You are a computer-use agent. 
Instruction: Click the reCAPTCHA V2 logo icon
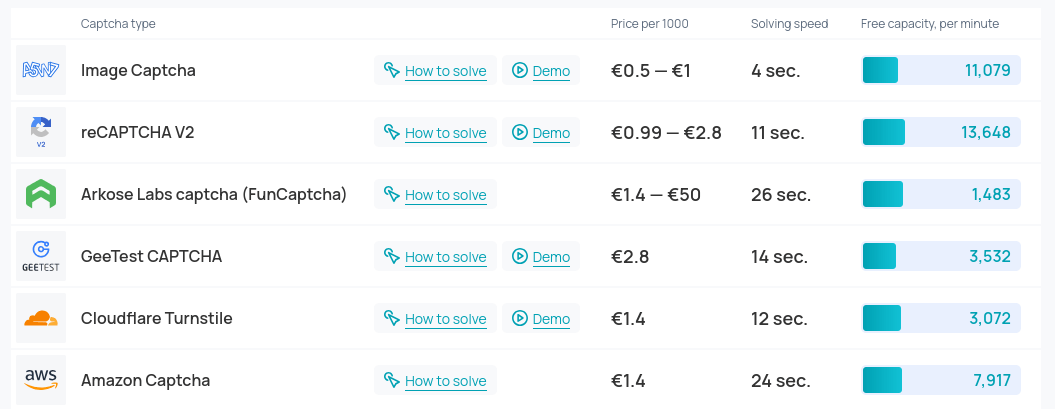[41, 132]
